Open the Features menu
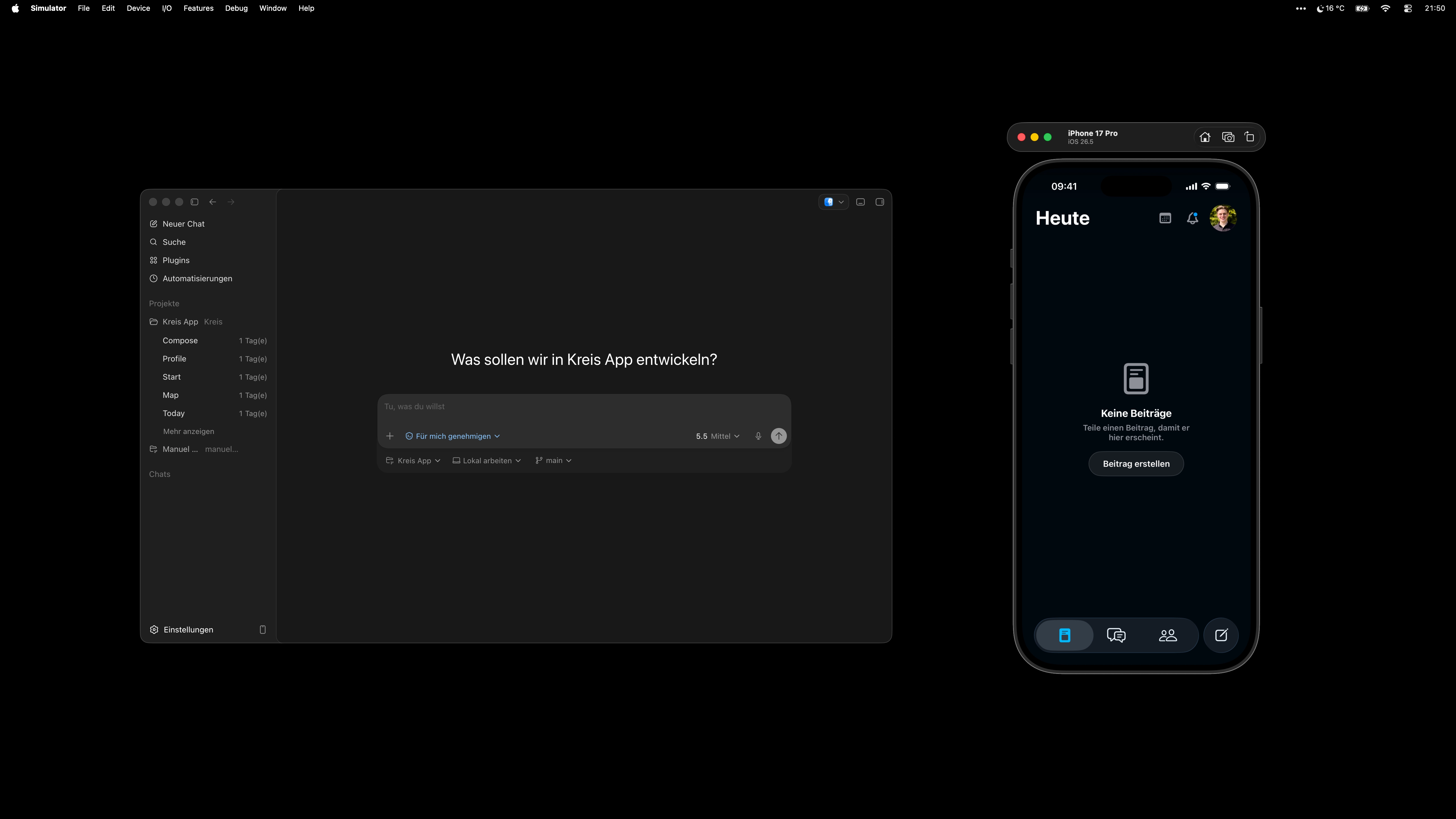The image size is (1456, 819). point(198,9)
